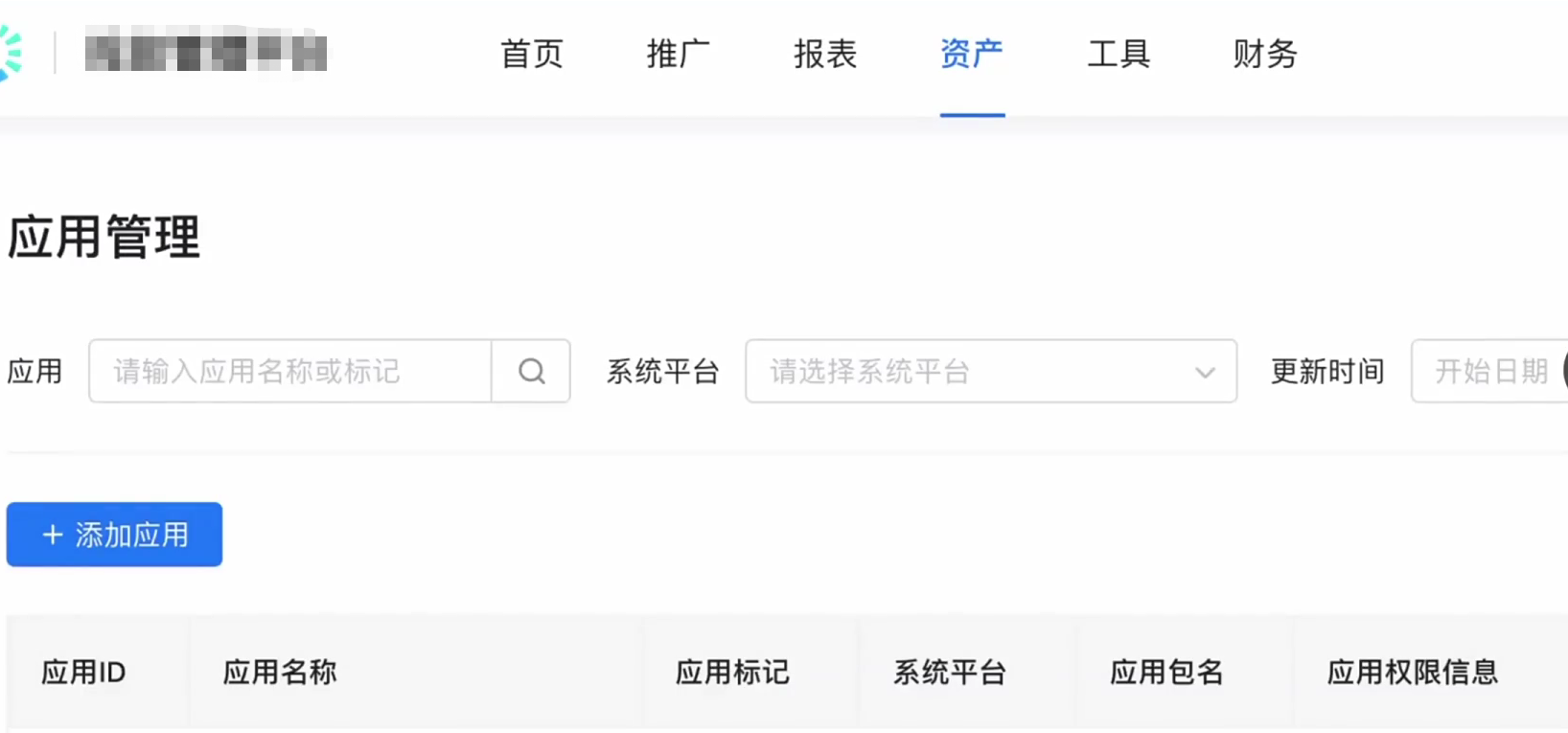Select the 资产 tab
This screenshot has height=733, width=1568.
coord(972,54)
